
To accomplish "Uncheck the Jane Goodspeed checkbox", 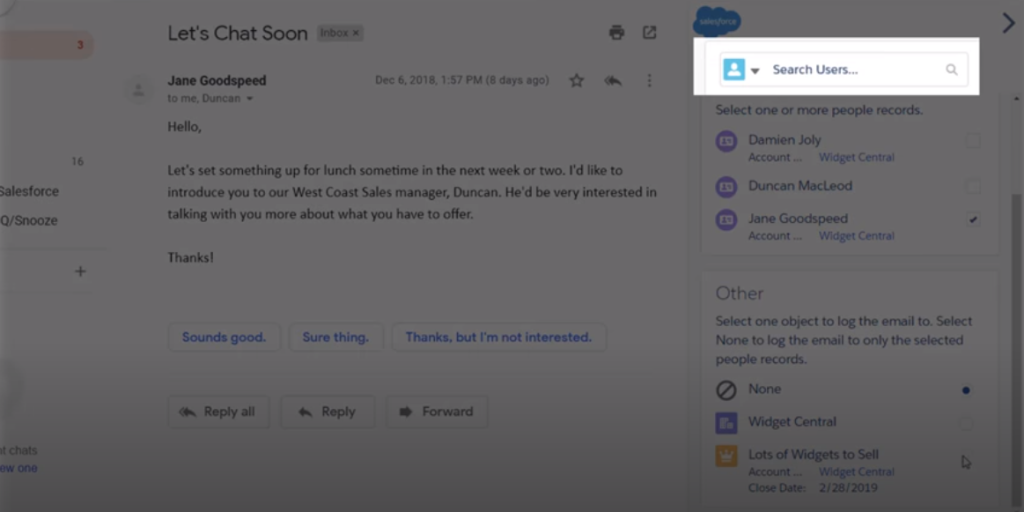I will point(972,220).
